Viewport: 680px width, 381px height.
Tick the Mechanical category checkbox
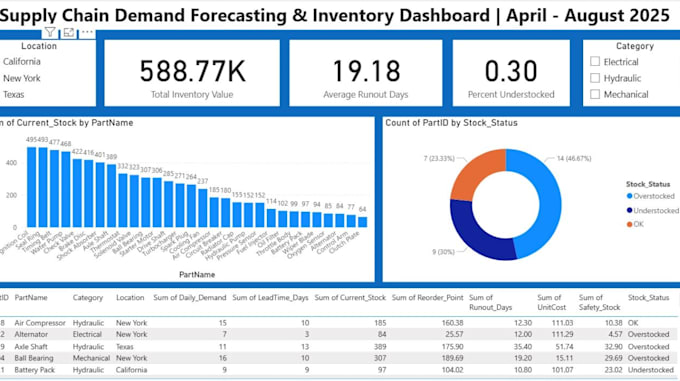coord(595,94)
